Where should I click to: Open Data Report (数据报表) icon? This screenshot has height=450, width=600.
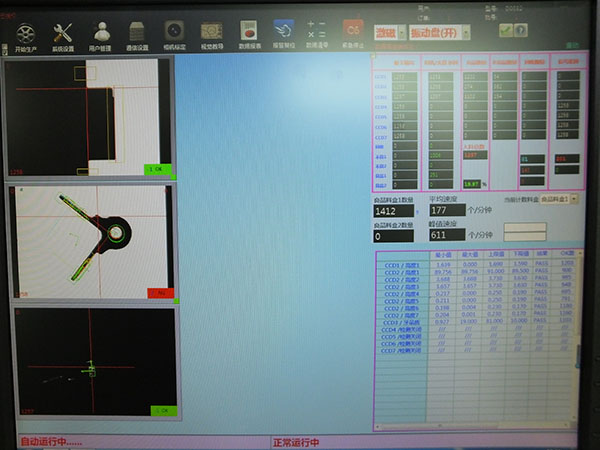coord(248,34)
